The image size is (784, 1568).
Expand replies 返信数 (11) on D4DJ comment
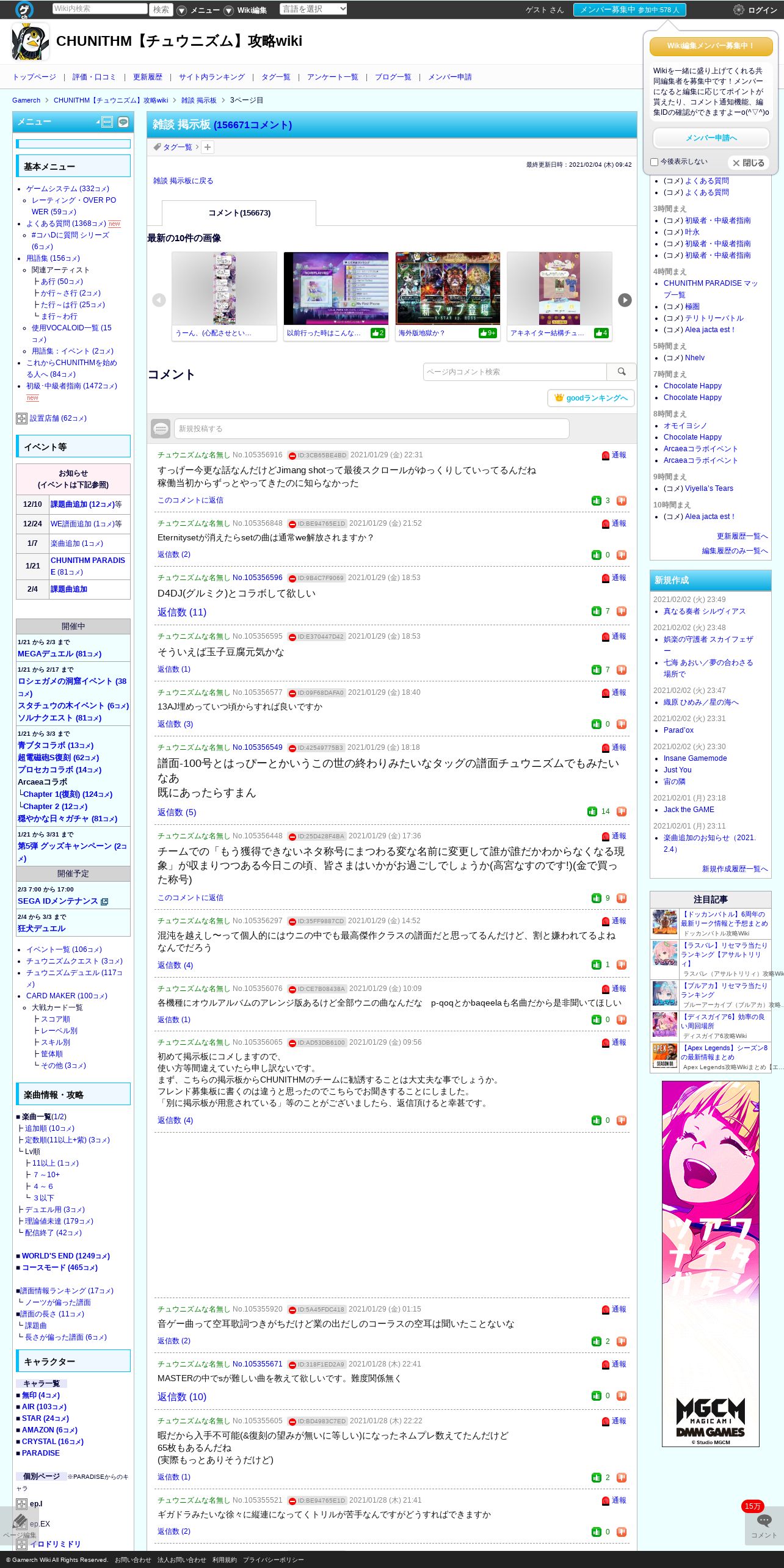182,612
